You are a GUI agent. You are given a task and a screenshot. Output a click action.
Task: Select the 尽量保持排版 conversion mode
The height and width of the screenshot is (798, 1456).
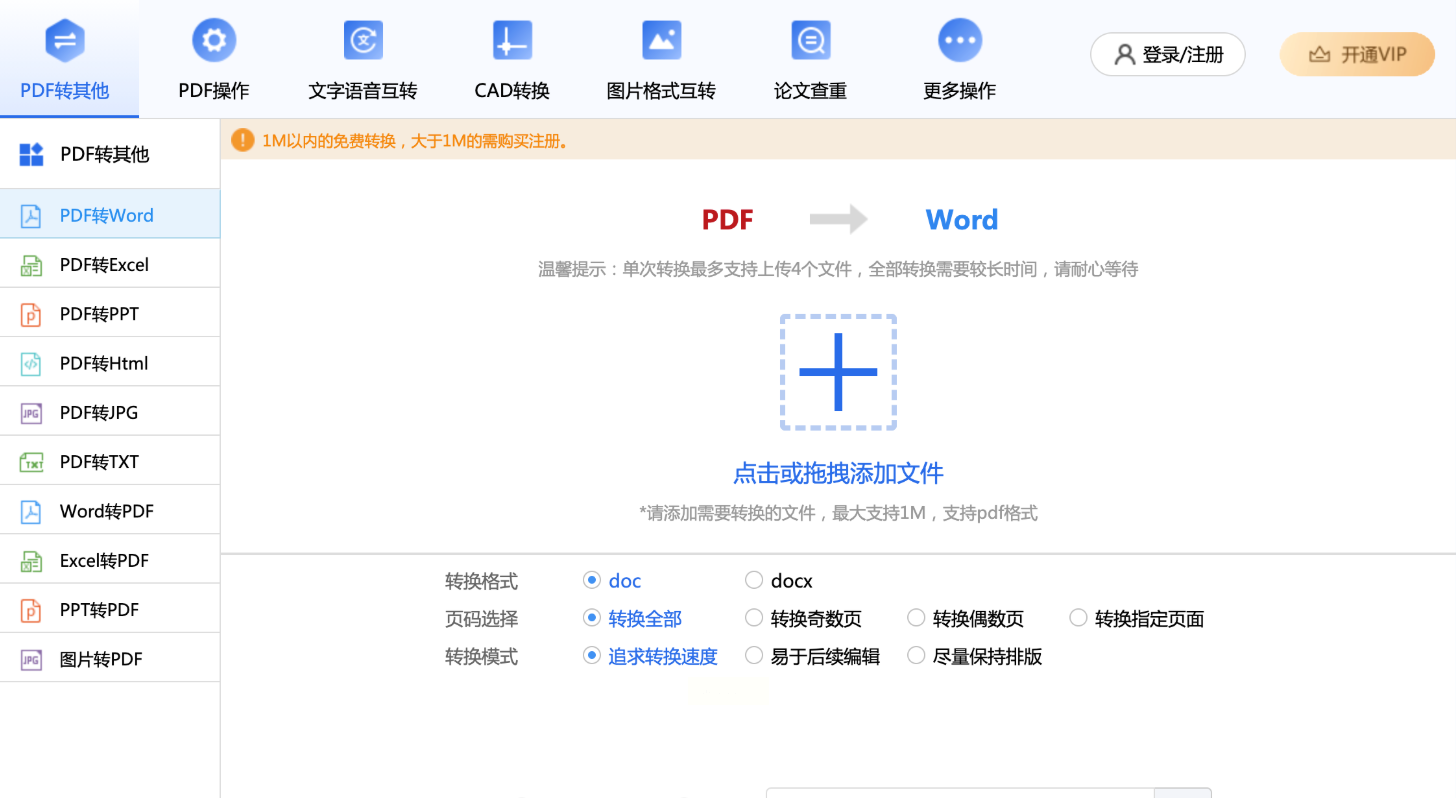pos(916,656)
